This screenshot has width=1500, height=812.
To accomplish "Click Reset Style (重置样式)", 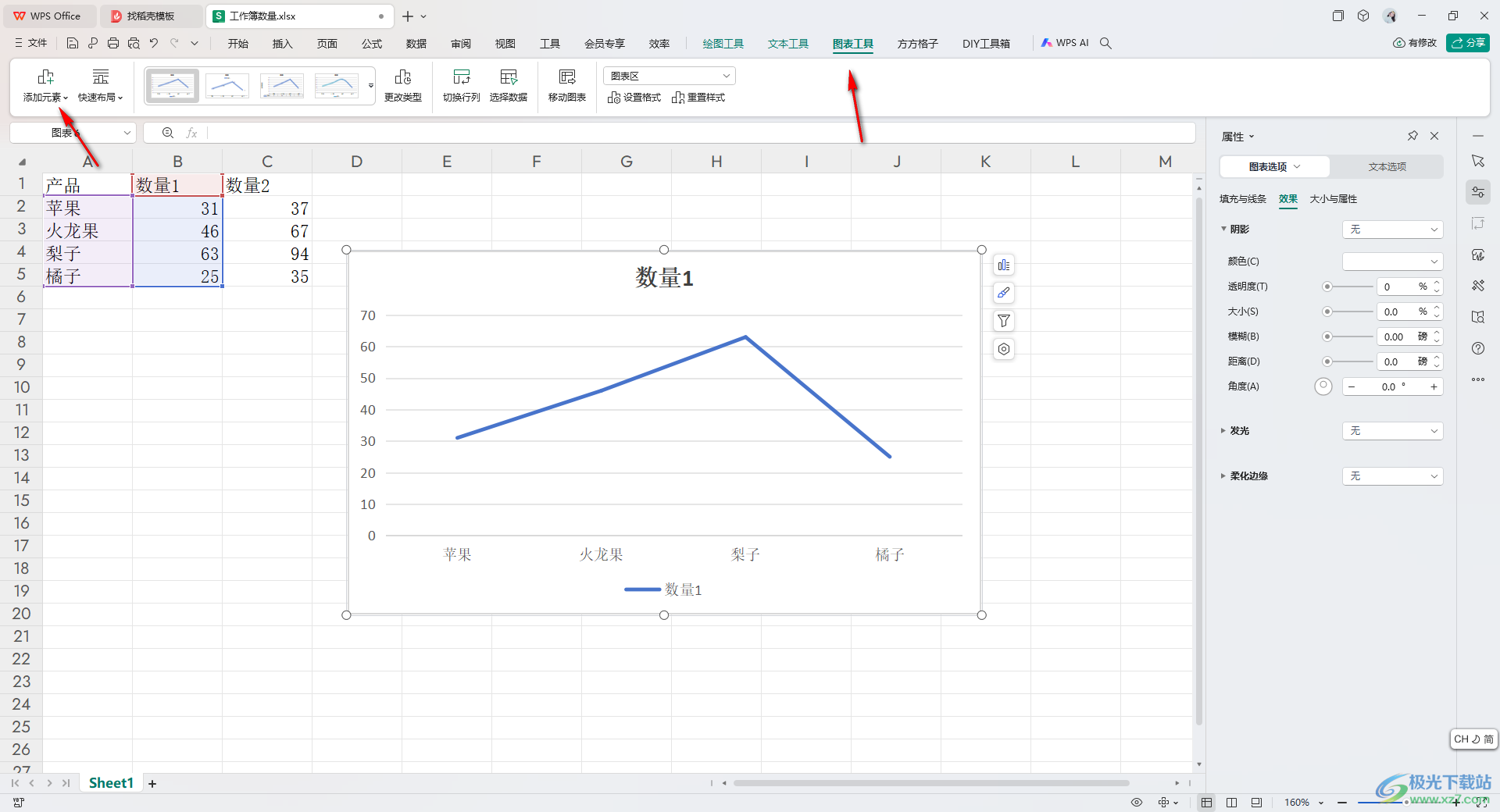I will click(x=698, y=98).
